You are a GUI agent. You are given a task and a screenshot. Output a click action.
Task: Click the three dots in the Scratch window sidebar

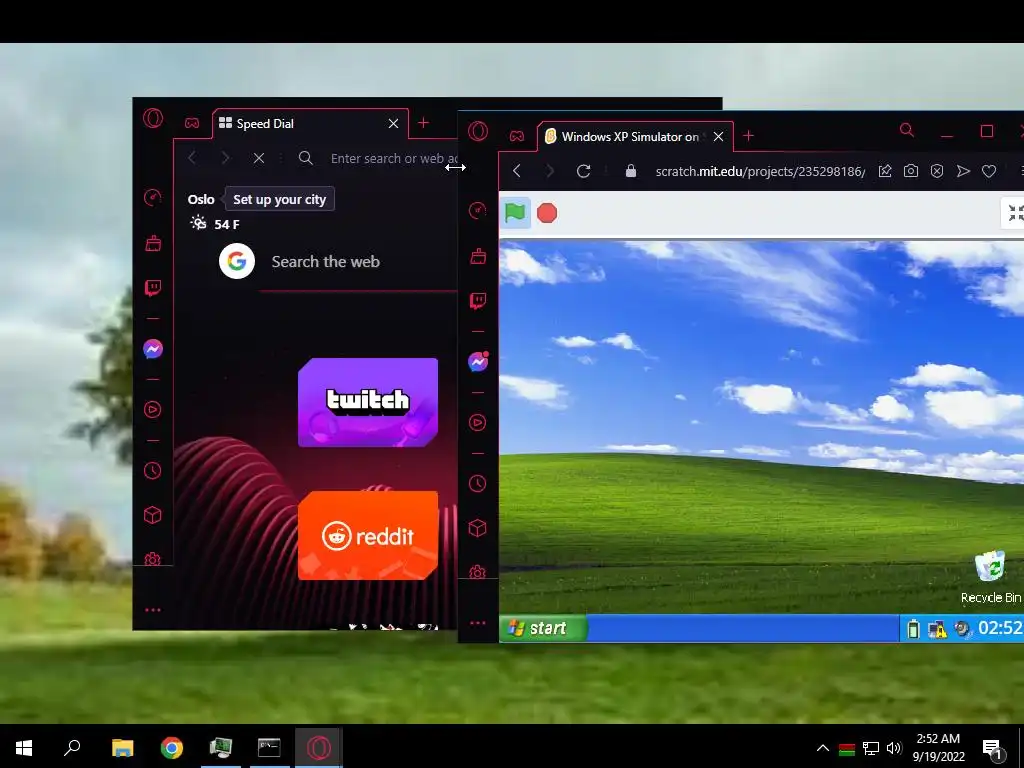tap(478, 623)
